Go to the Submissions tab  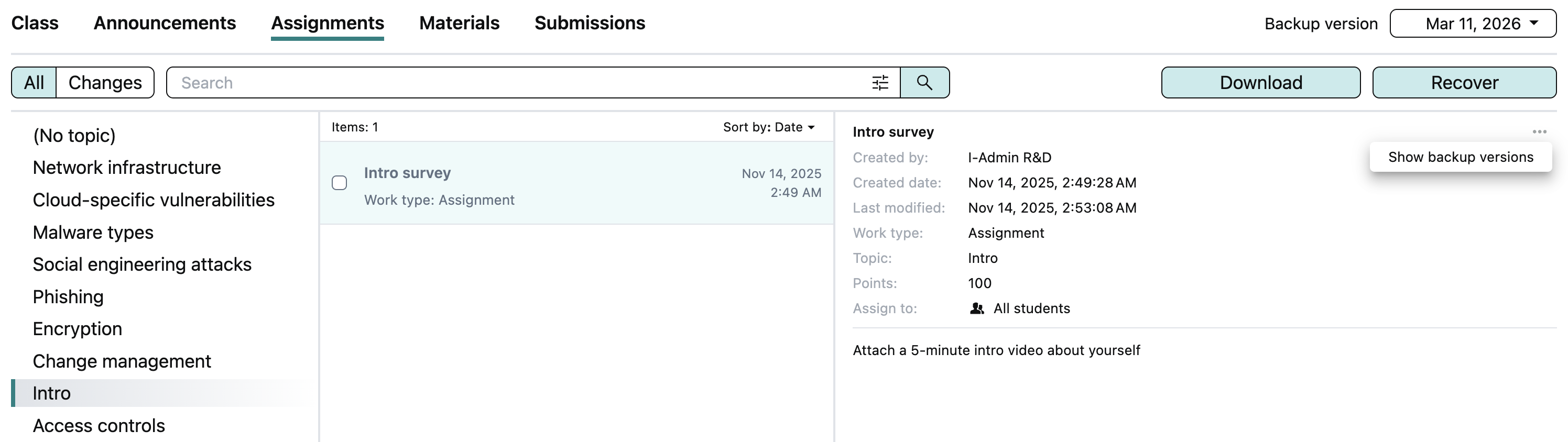click(589, 23)
